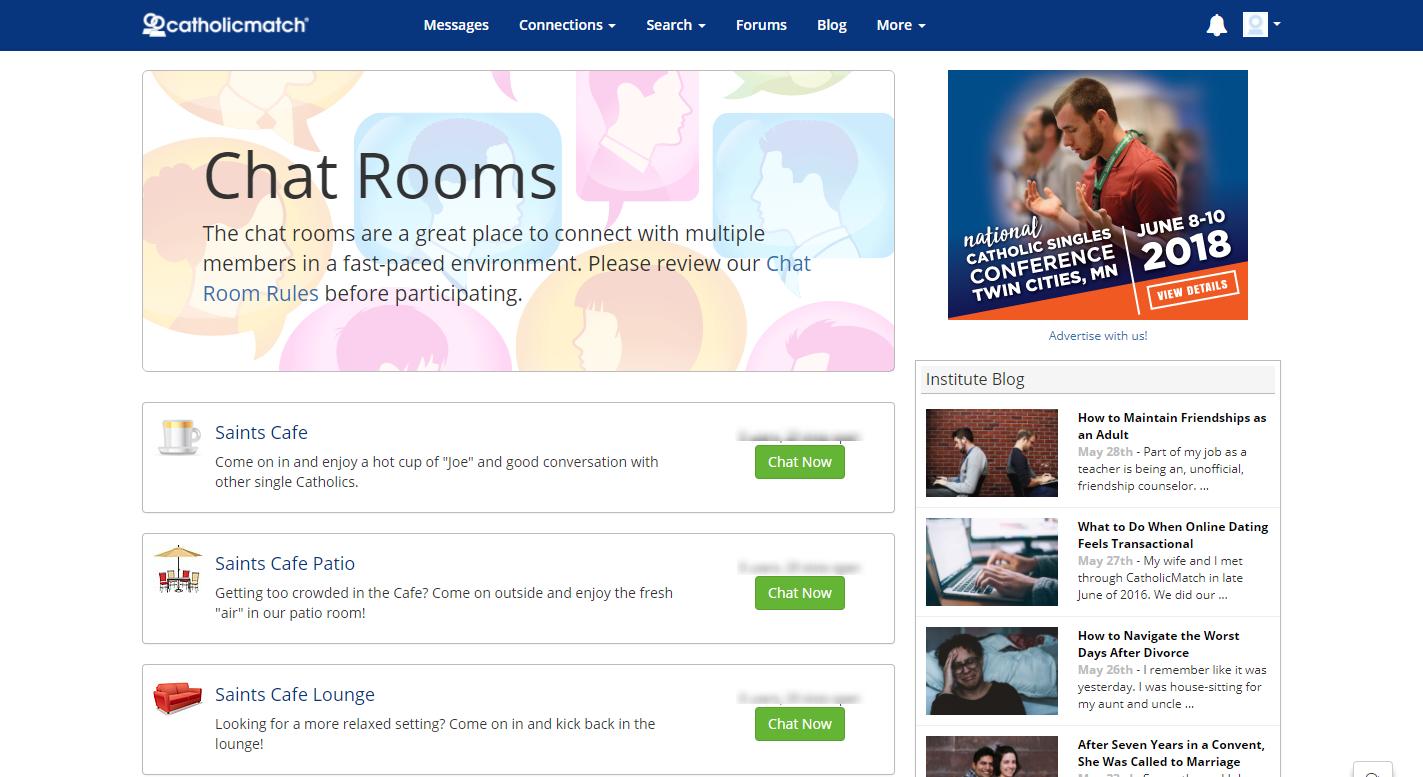Join Saints Cafe with Chat Now
The width and height of the screenshot is (1423, 777).
800,462
